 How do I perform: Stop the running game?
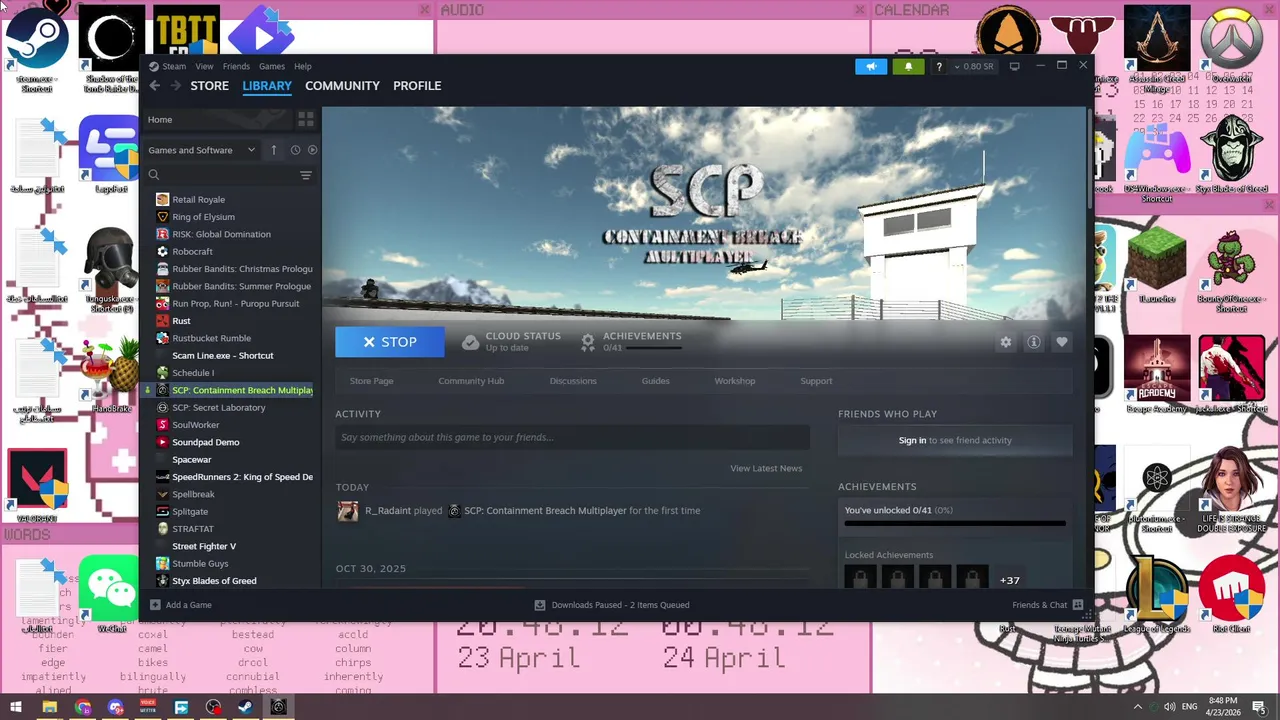click(390, 342)
